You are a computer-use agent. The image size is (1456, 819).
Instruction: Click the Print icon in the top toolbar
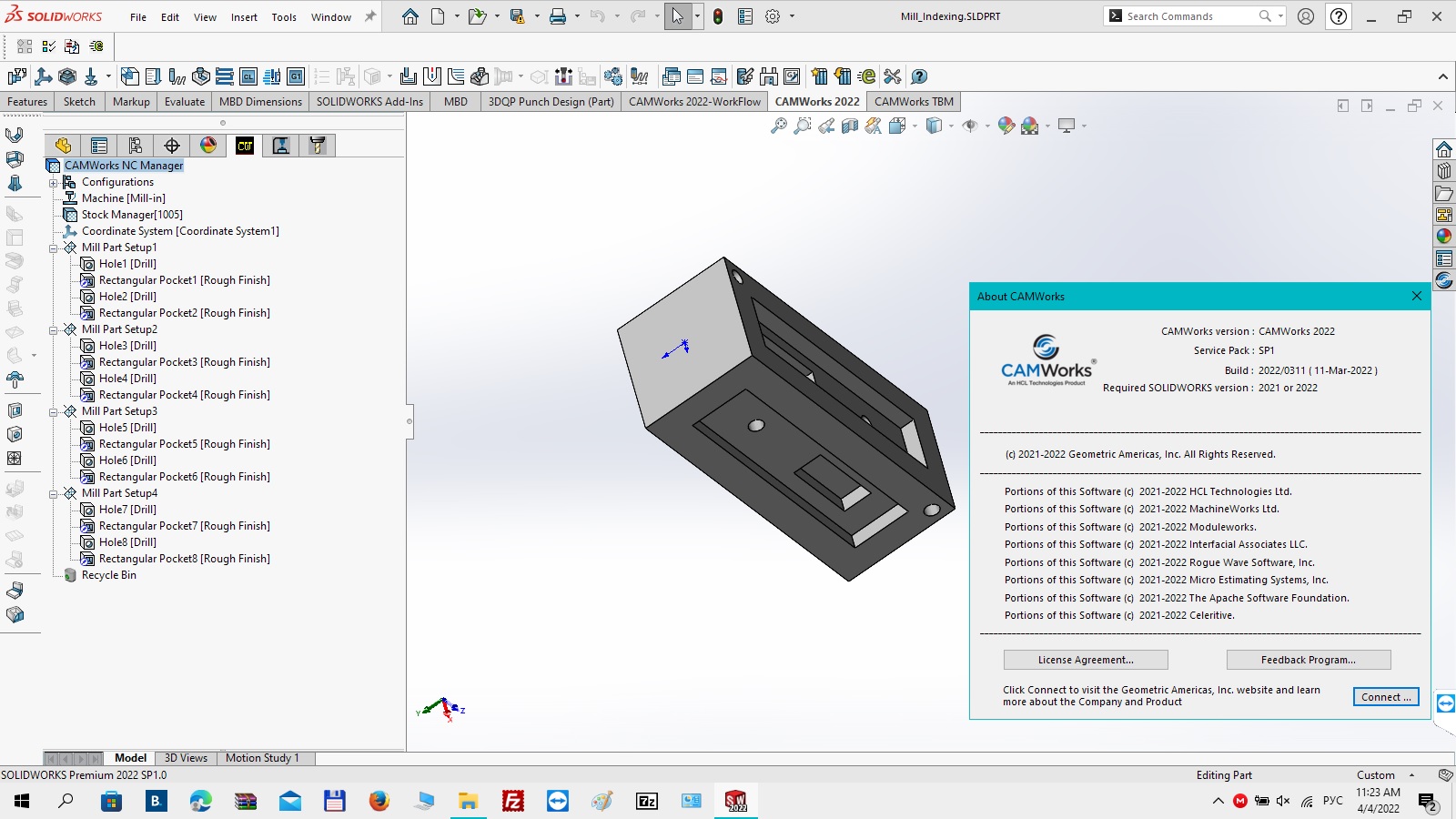coord(558,16)
